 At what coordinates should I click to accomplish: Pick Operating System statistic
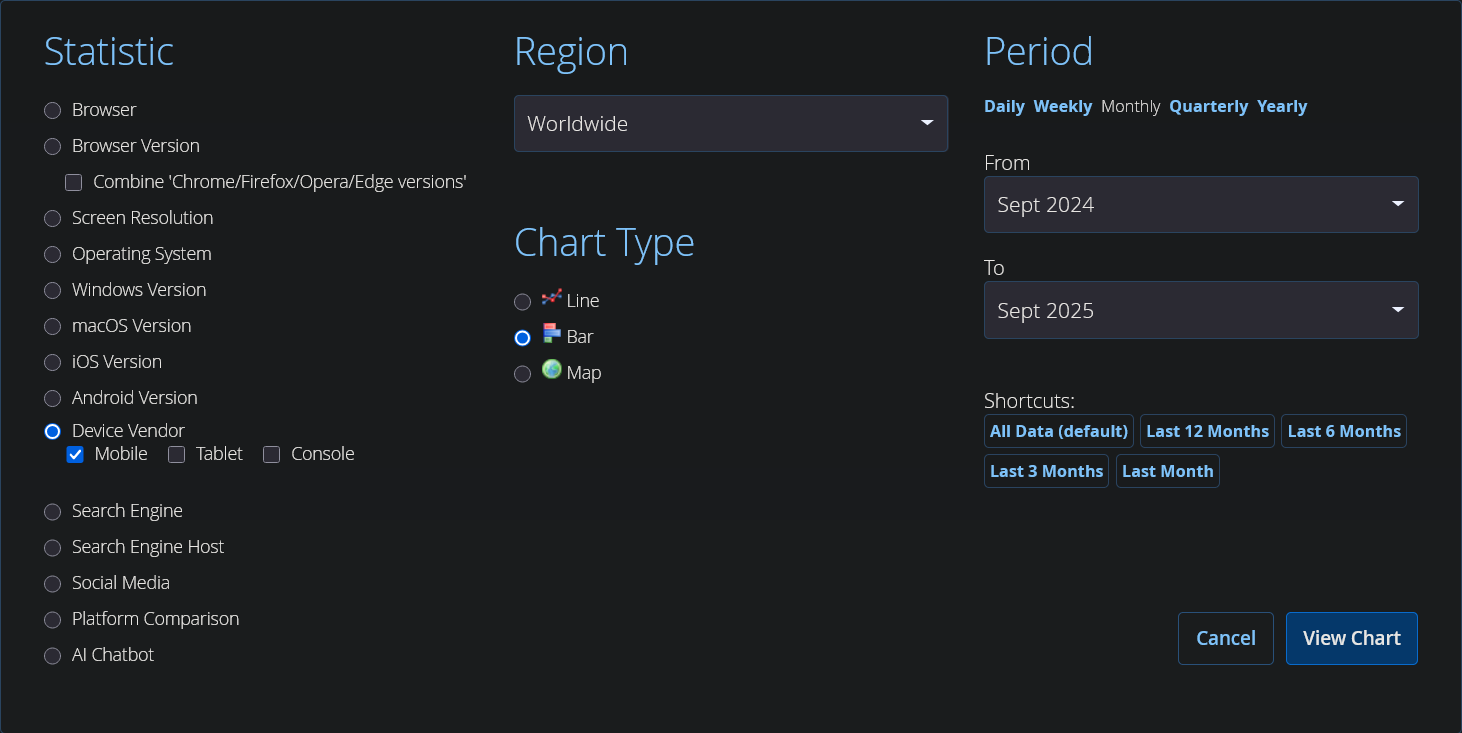coord(53,254)
